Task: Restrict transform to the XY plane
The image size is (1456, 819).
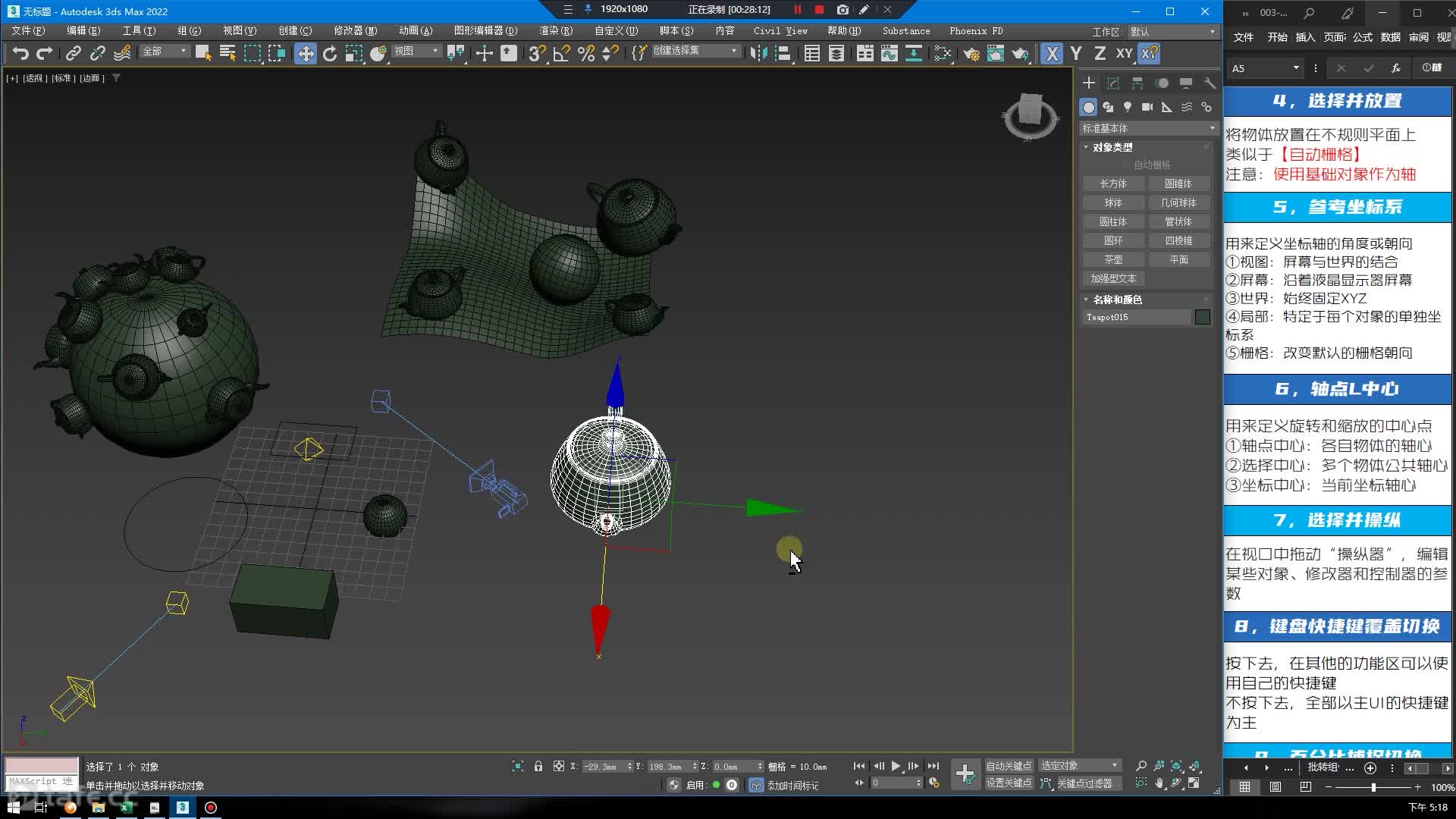Action: click(x=1125, y=53)
